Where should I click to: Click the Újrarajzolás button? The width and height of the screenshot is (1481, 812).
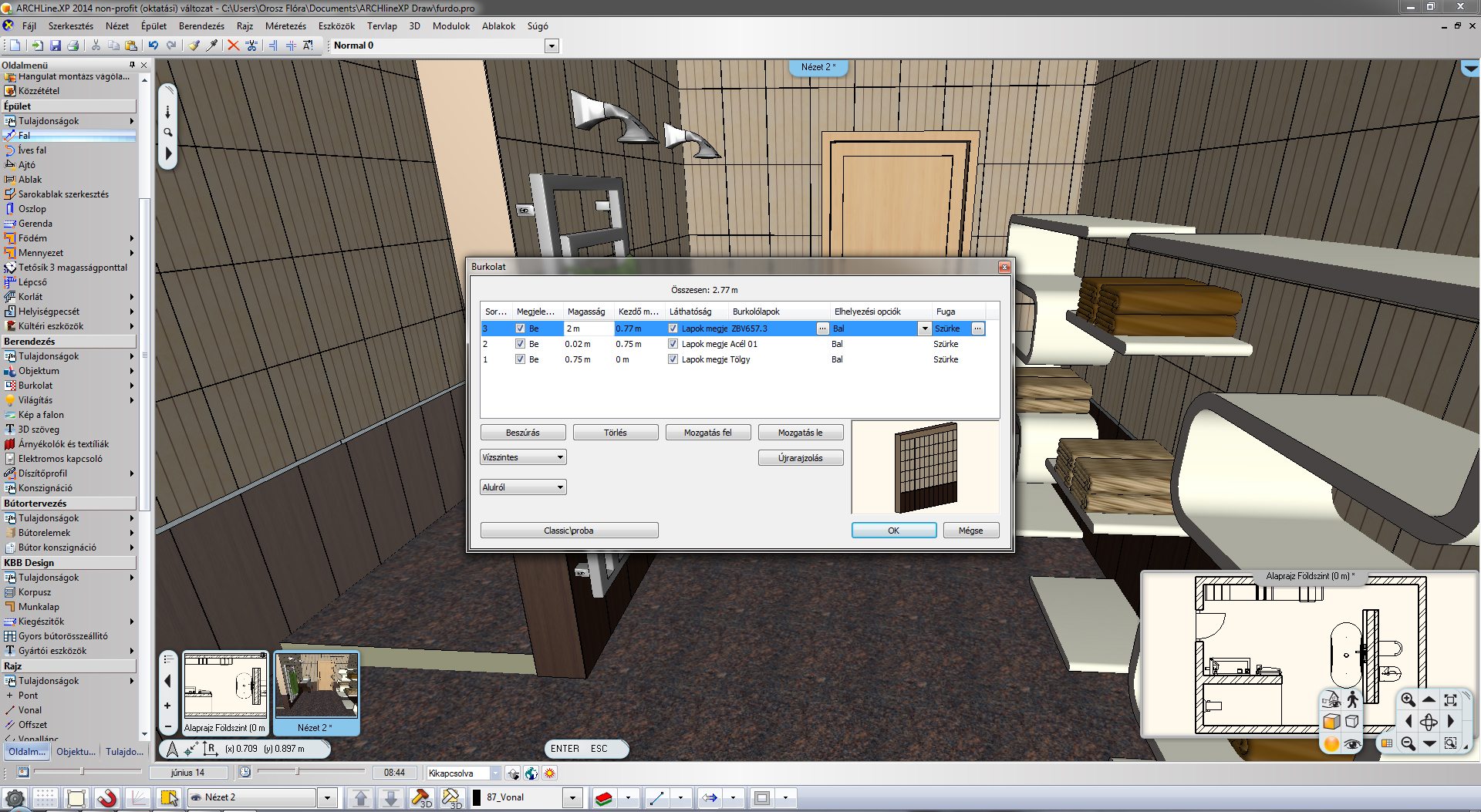click(800, 458)
